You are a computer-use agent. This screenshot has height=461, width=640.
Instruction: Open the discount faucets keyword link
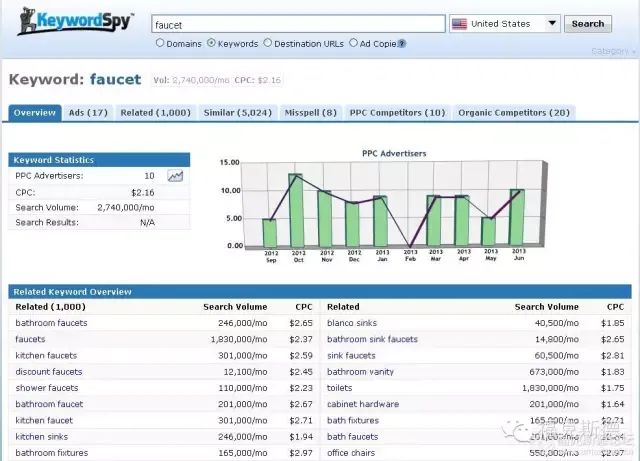click(49, 372)
